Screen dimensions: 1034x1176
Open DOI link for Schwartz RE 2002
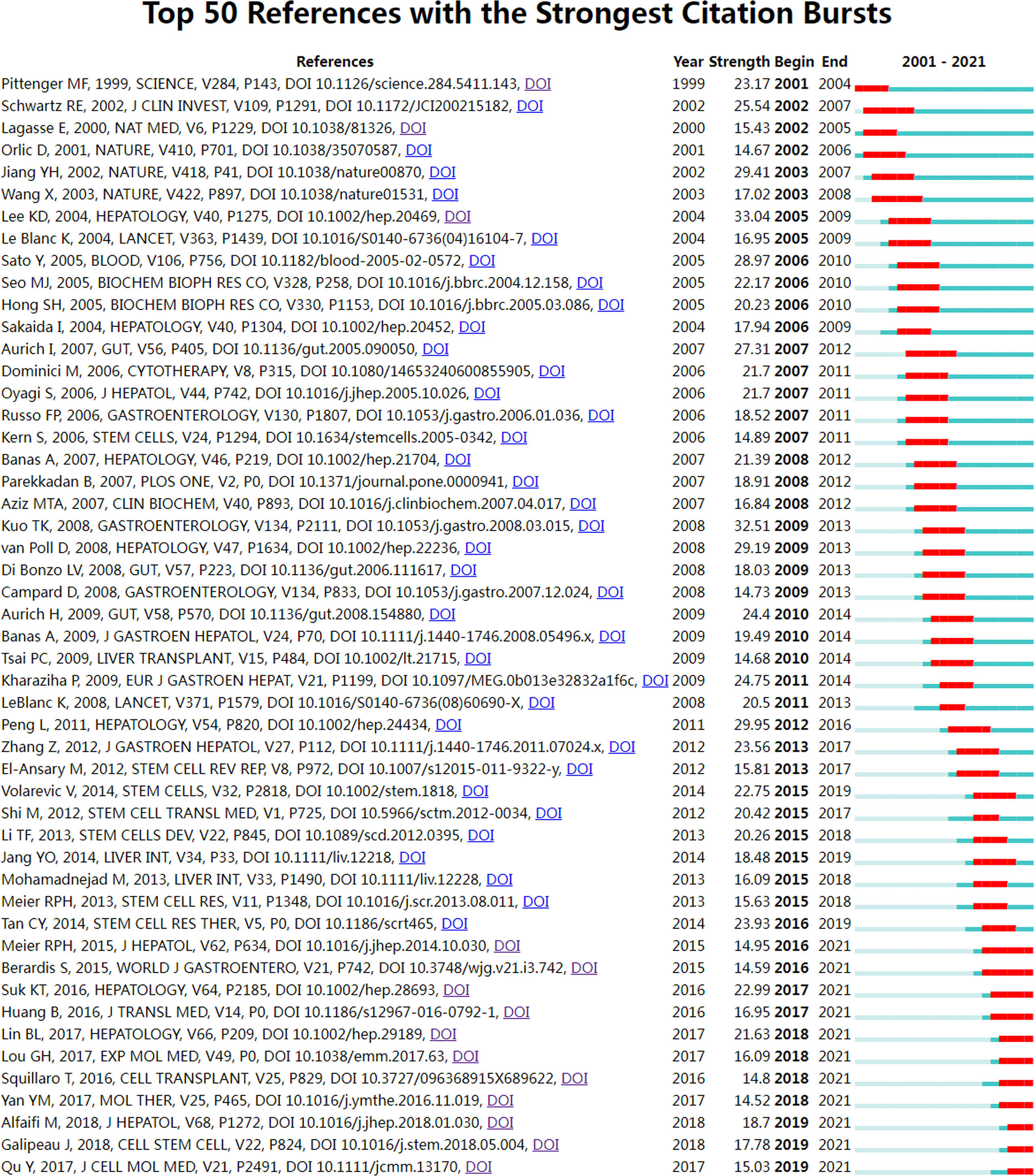point(529,106)
